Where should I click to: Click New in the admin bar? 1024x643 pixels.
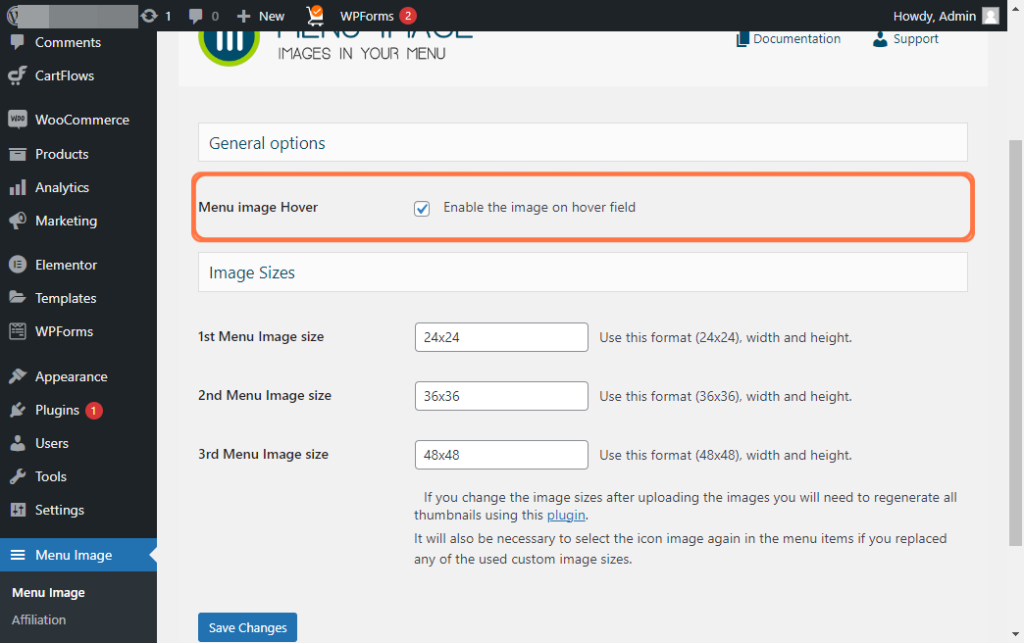click(272, 16)
